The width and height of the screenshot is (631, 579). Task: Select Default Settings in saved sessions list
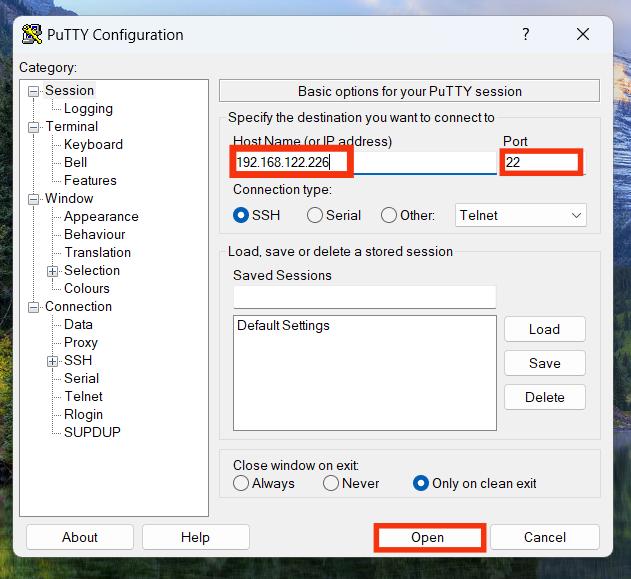(x=283, y=326)
